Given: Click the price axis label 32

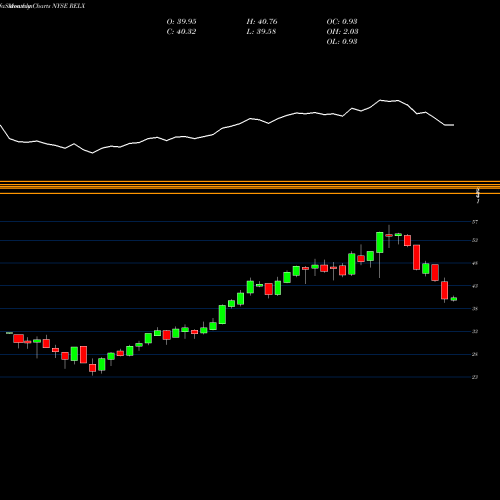Looking at the screenshot, I should (475, 331).
